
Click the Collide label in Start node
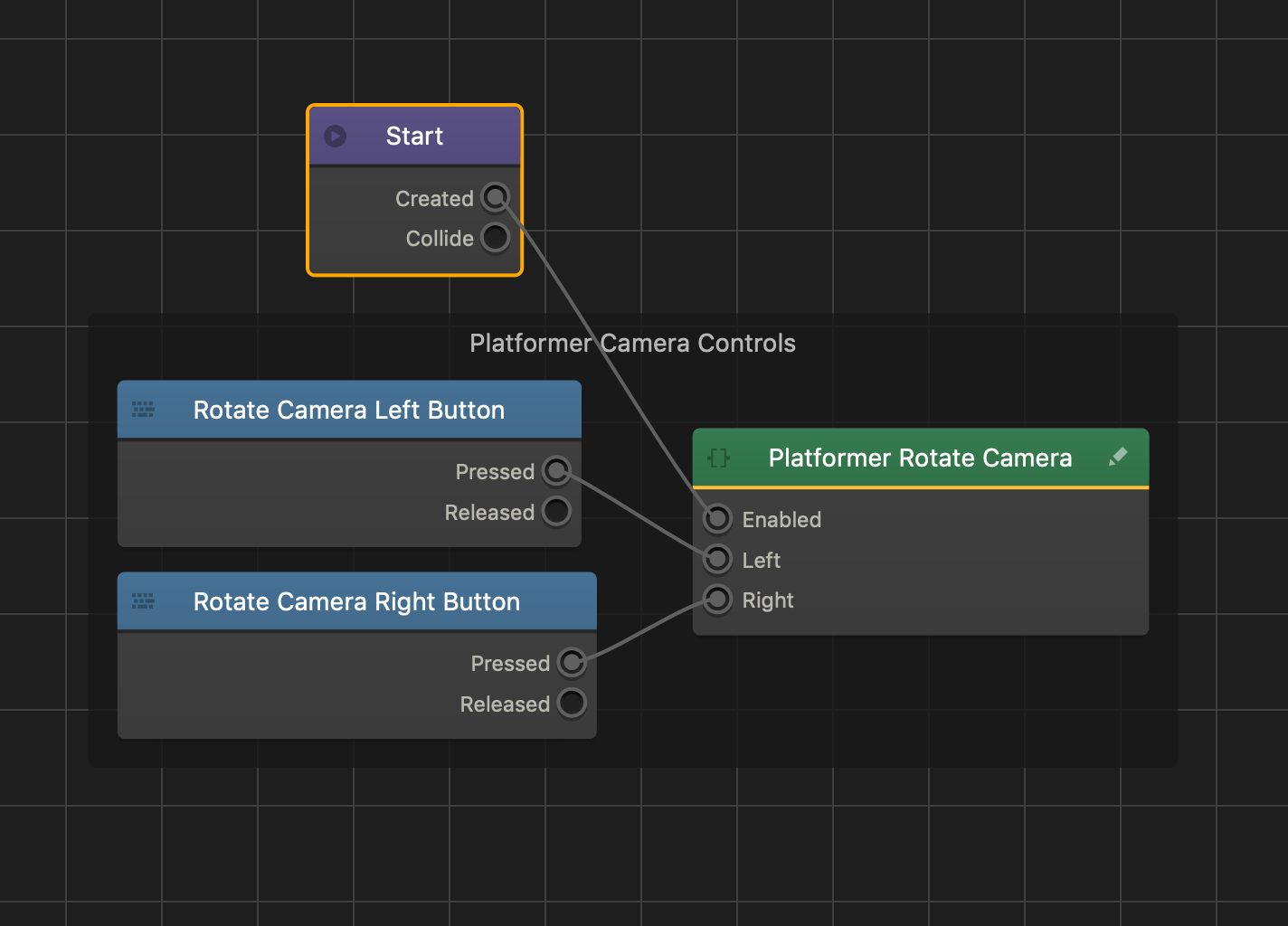coord(440,239)
